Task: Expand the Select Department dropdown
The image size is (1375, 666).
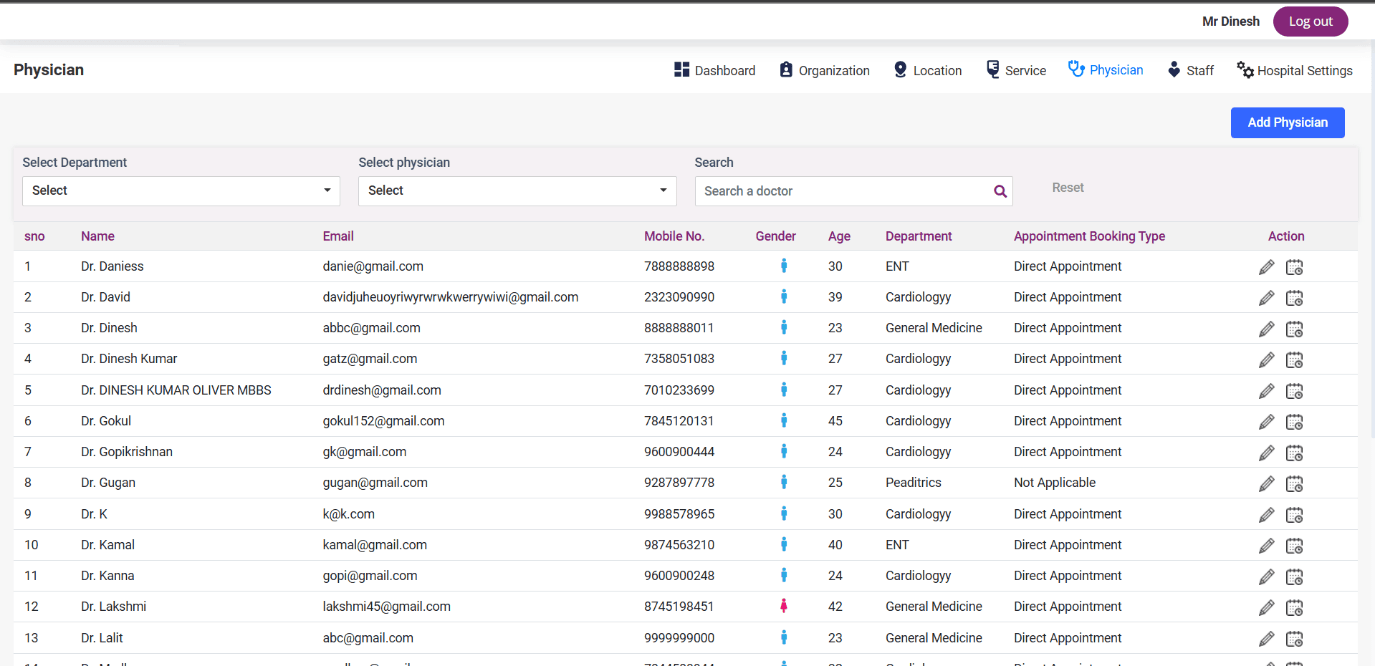Action: click(x=181, y=191)
